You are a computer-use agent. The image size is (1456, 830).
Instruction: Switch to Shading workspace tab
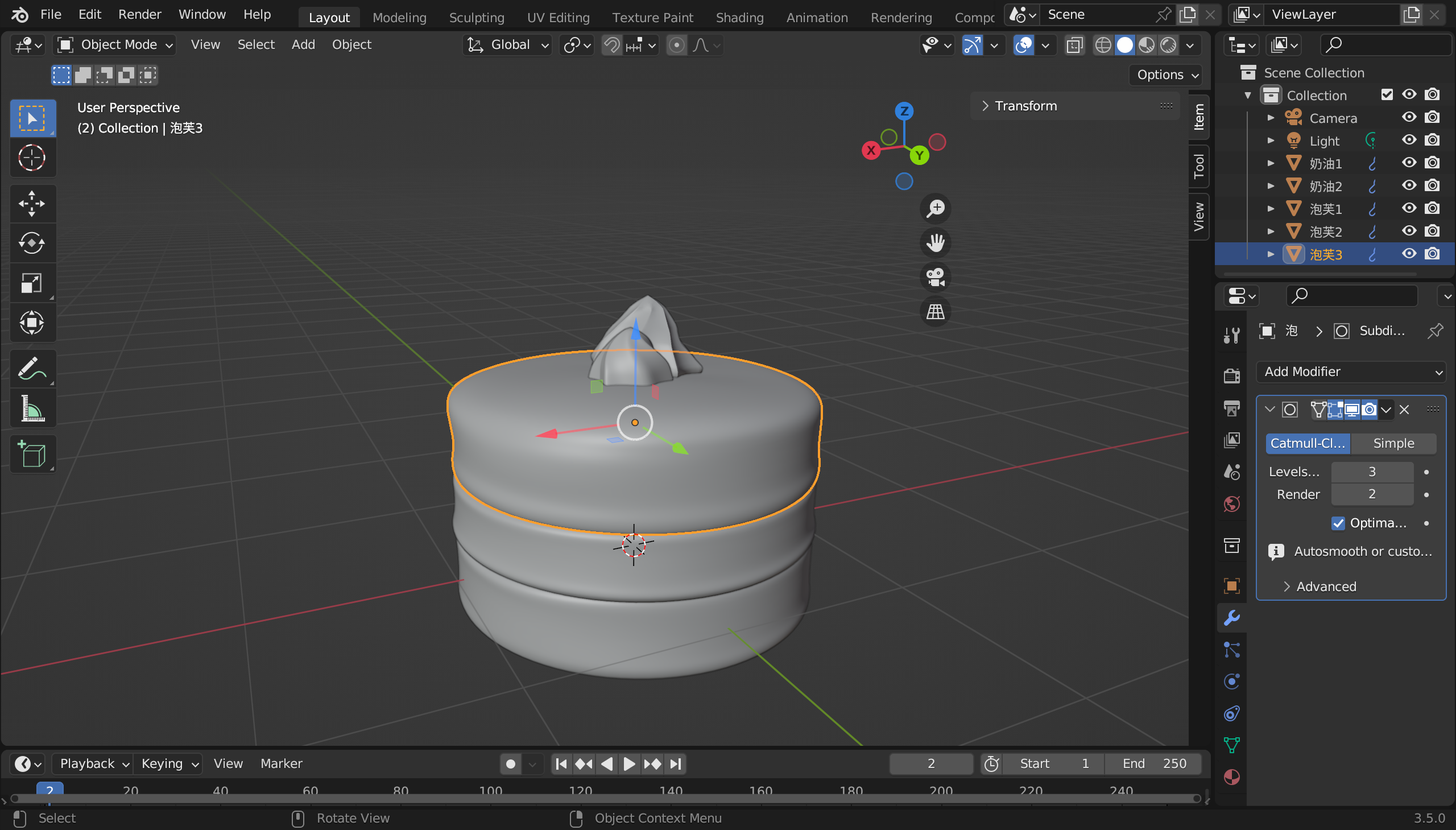(740, 18)
